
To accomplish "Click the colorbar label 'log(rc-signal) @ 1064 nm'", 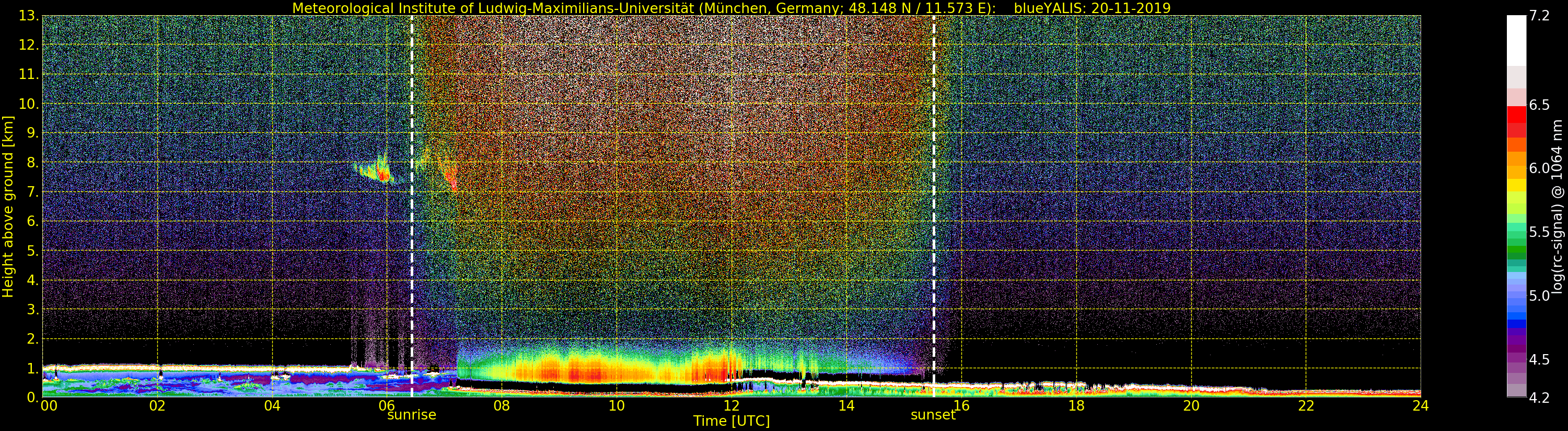I will point(1558,206).
